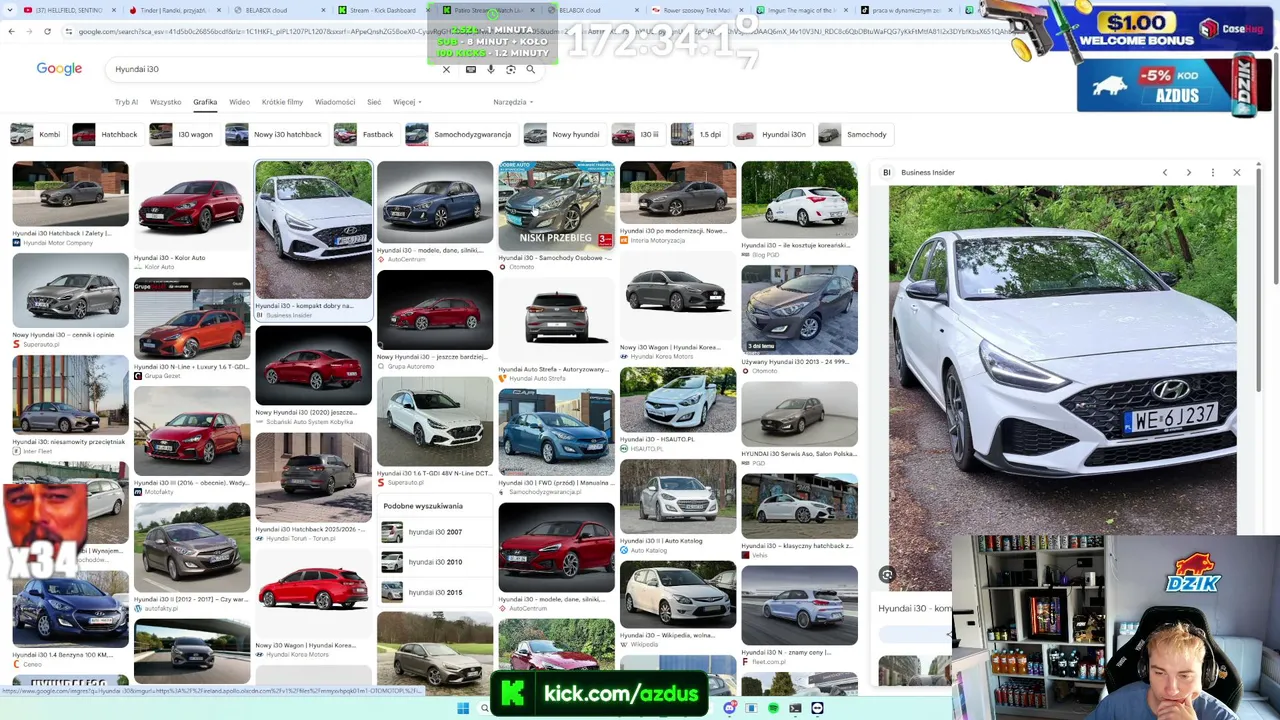Switch to Wideo results tab
This screenshot has width=1280, height=720.
(x=240, y=102)
